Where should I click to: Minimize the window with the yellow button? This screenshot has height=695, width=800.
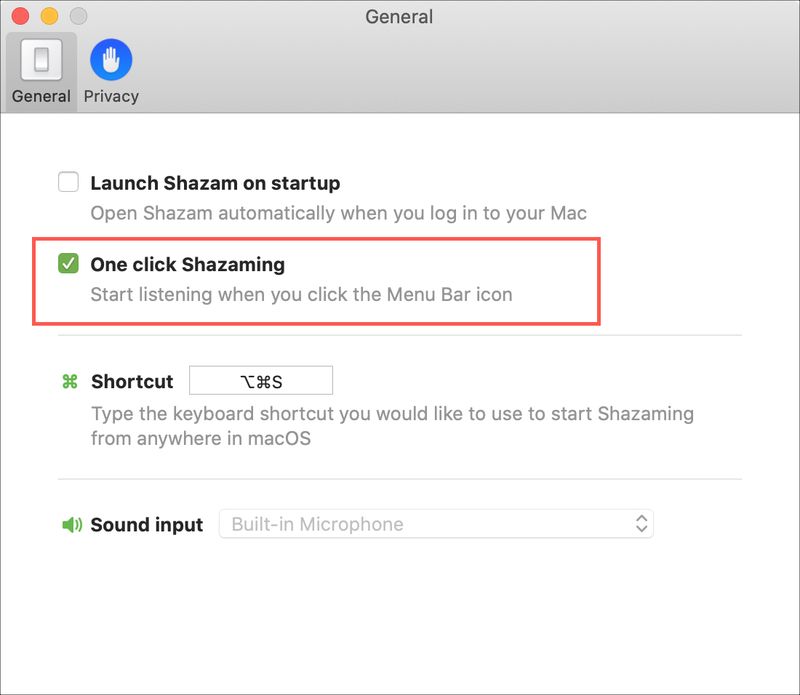click(49, 16)
